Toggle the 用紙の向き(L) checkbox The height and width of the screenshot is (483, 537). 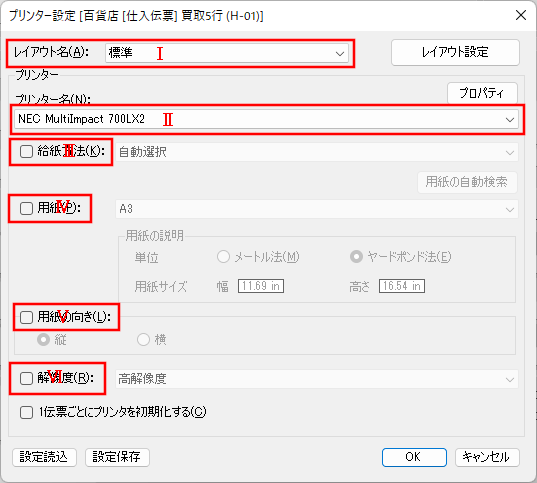click(x=26, y=317)
